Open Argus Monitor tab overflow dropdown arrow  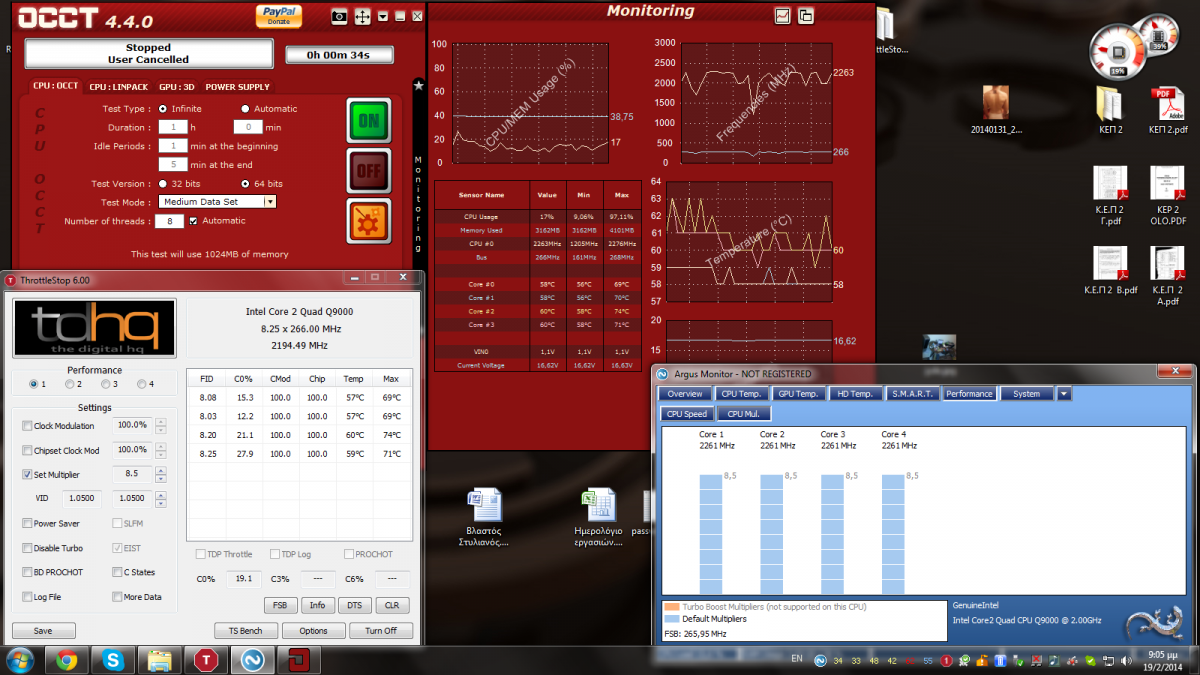[x=1064, y=394]
